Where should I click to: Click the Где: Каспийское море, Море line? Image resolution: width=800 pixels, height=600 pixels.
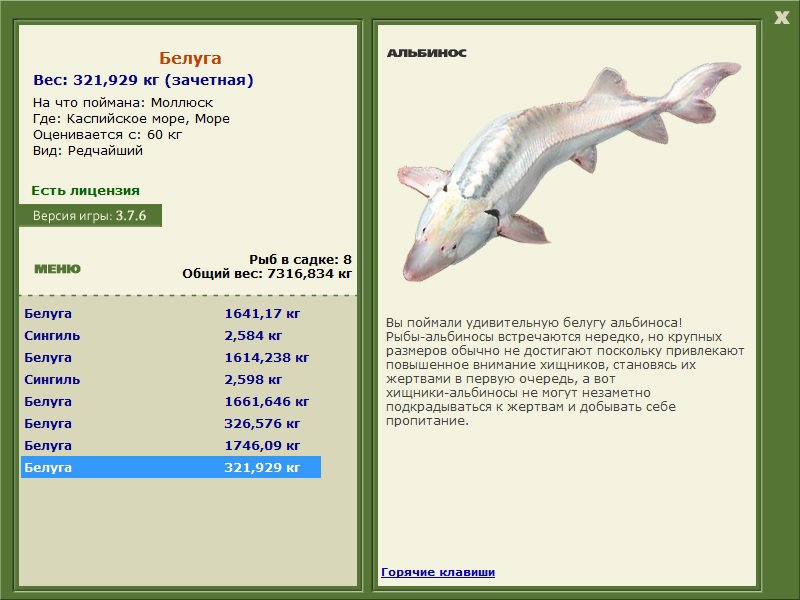click(x=131, y=118)
